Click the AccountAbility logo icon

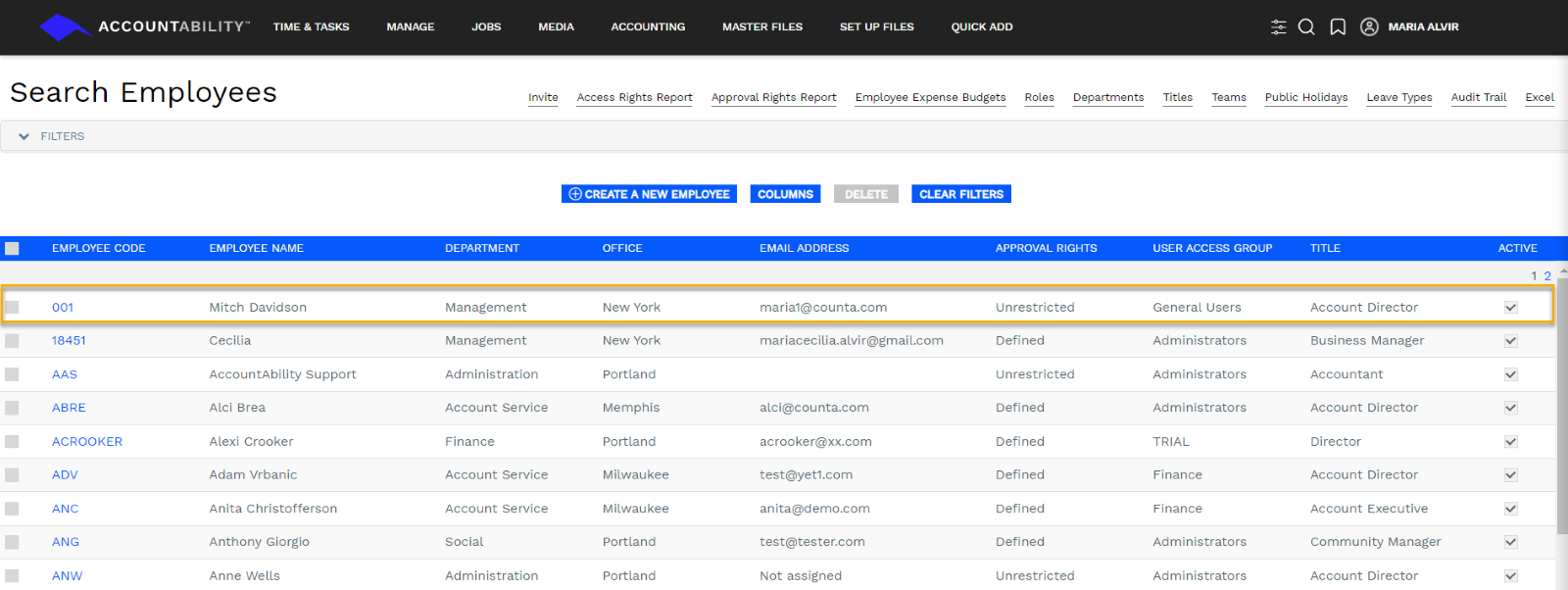pyautogui.click(x=65, y=27)
